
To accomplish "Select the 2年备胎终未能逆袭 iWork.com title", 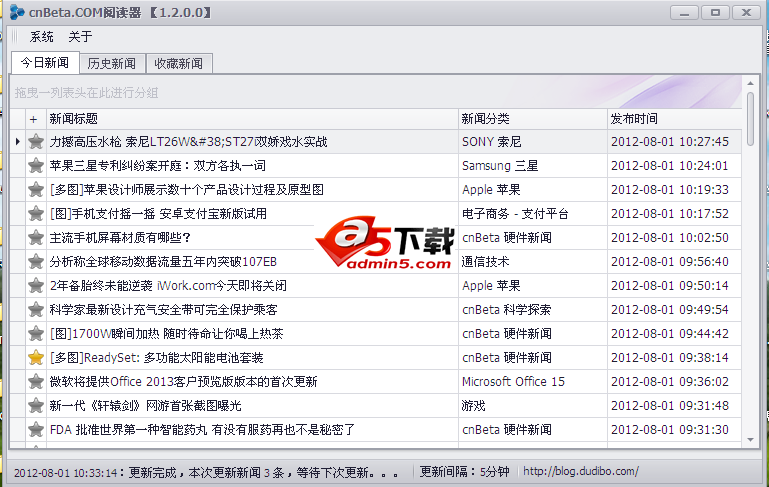I will (x=168, y=286).
